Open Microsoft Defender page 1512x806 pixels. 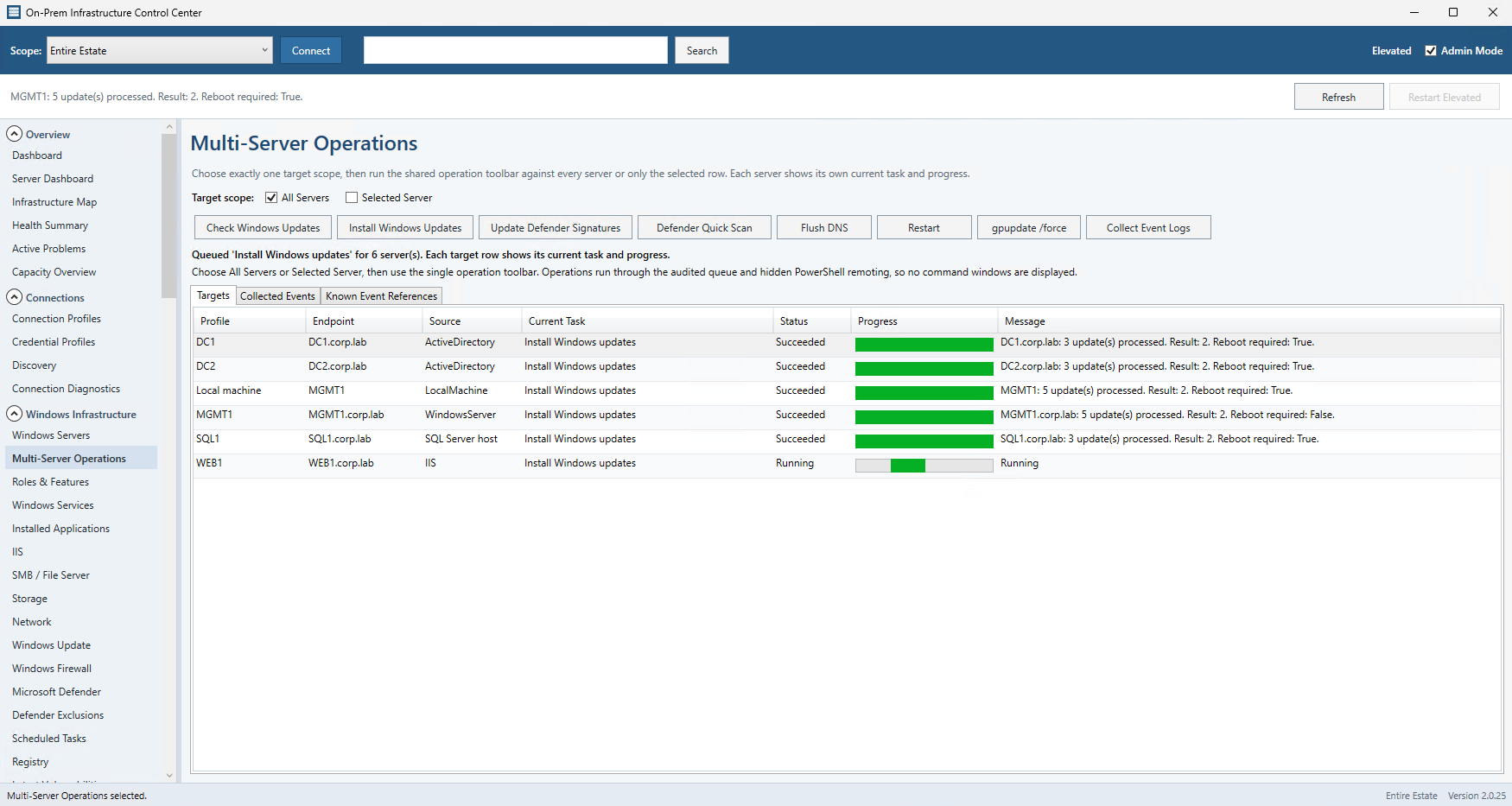tap(56, 692)
